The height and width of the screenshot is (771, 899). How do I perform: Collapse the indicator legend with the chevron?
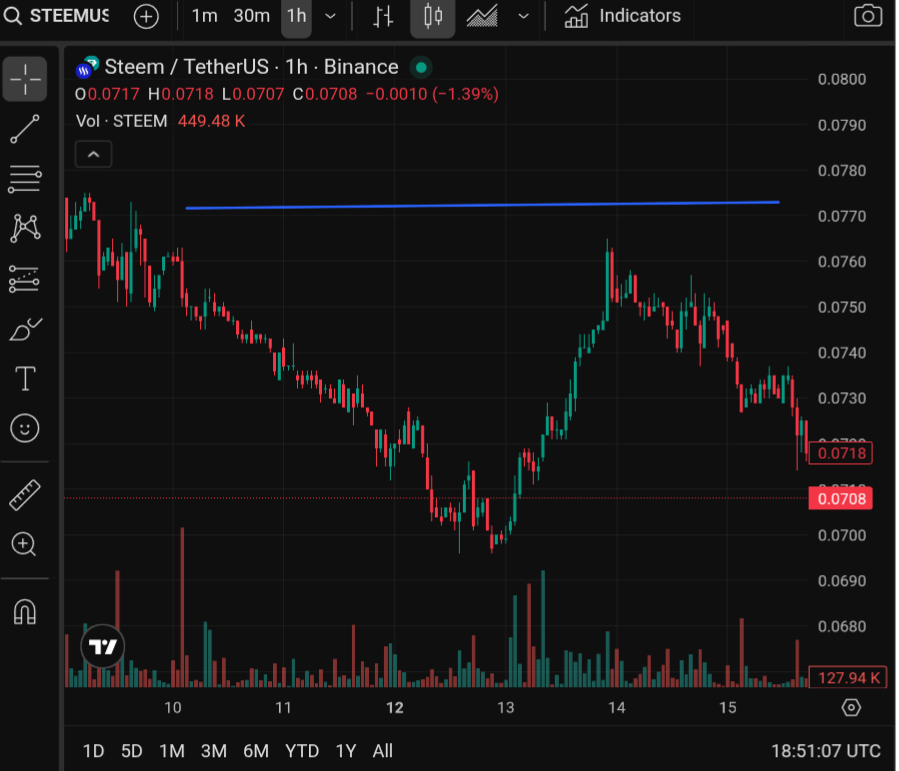[93, 154]
